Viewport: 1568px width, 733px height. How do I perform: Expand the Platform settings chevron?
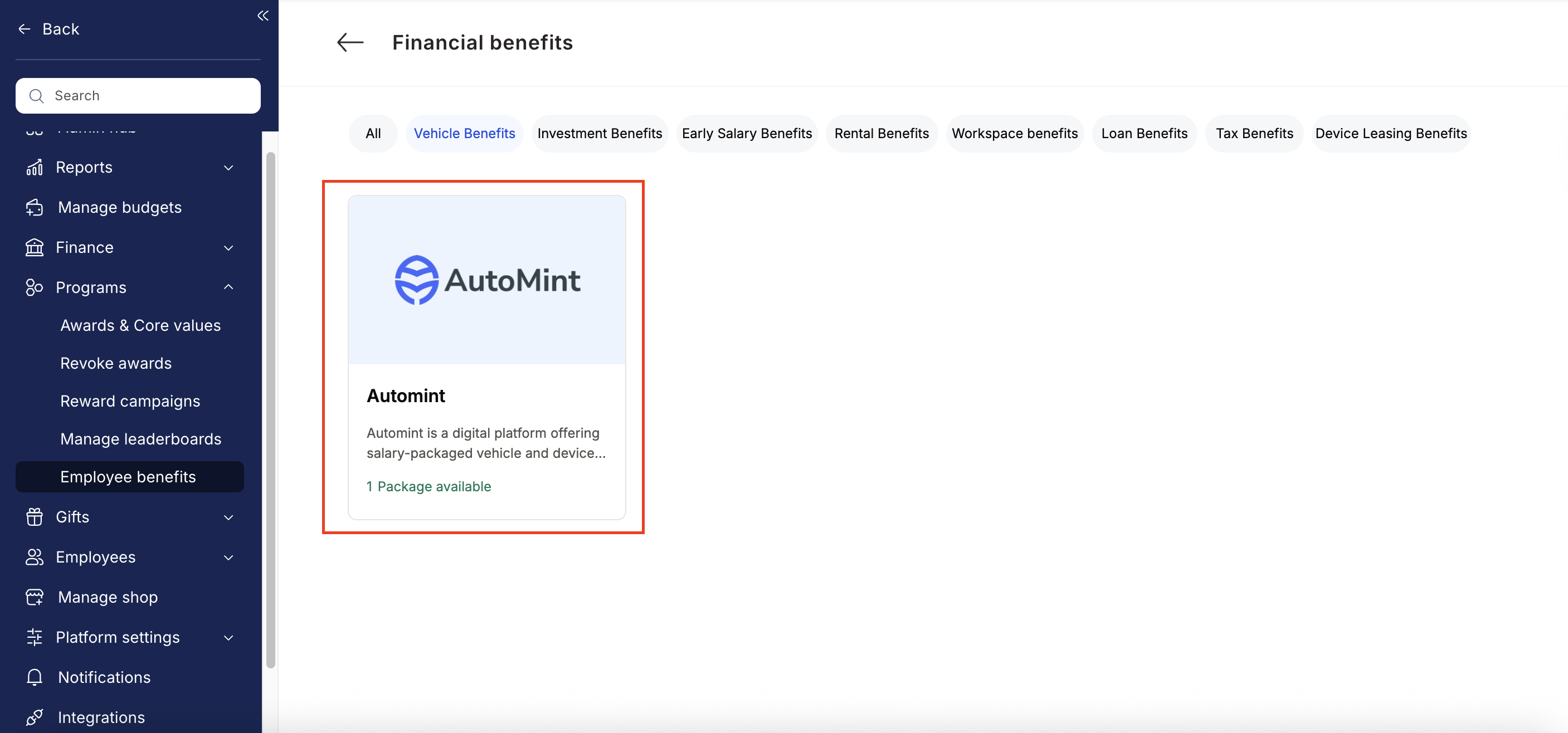click(x=229, y=638)
